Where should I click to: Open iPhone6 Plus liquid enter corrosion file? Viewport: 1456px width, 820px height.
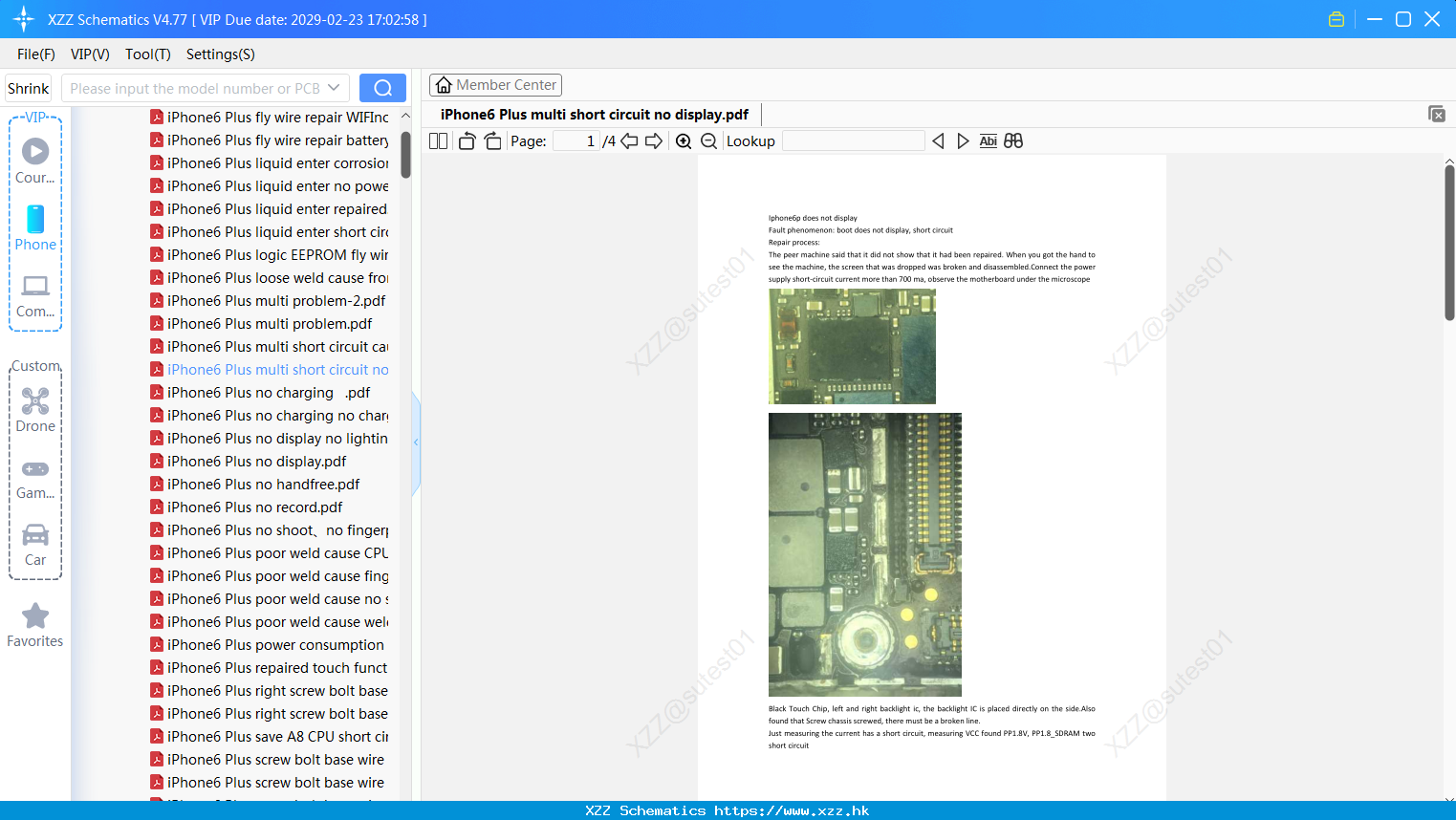[x=270, y=163]
